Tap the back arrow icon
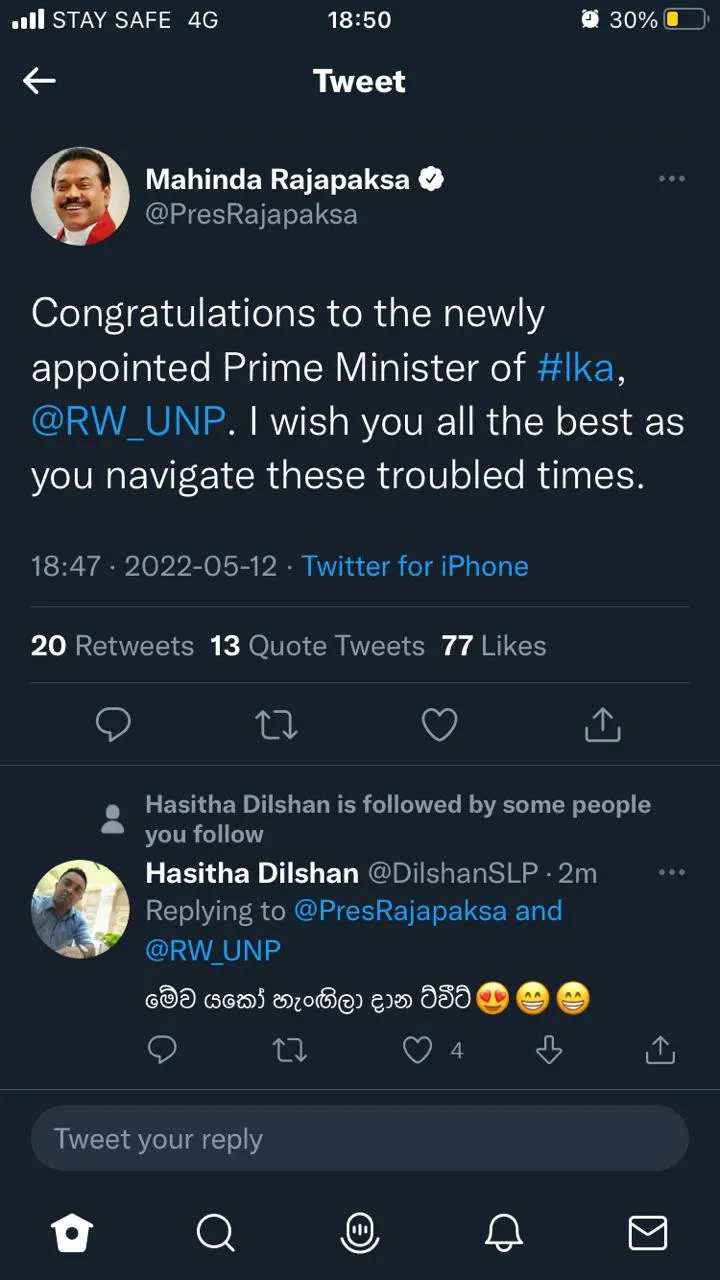 coord(39,81)
